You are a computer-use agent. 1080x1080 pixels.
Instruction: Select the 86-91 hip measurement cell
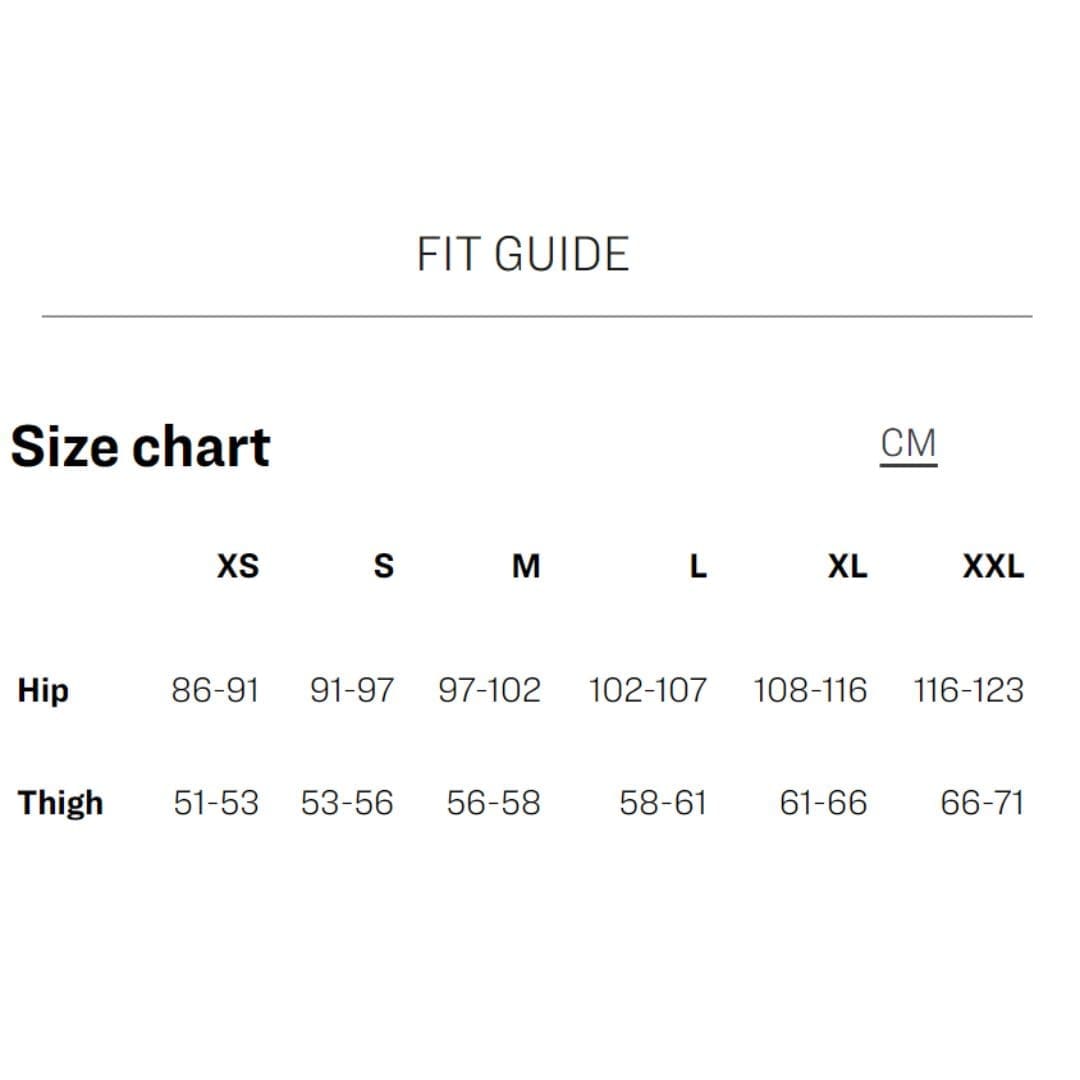point(215,690)
